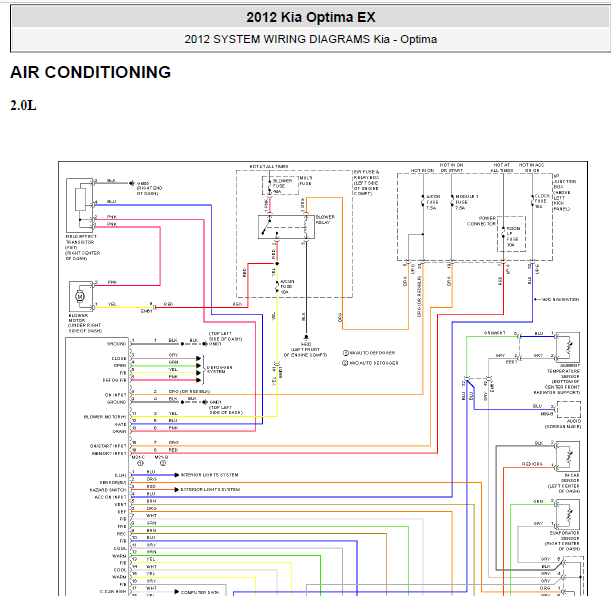
Task: Click the 'HAZARD SWITCH' pin label
Action: tap(108, 490)
